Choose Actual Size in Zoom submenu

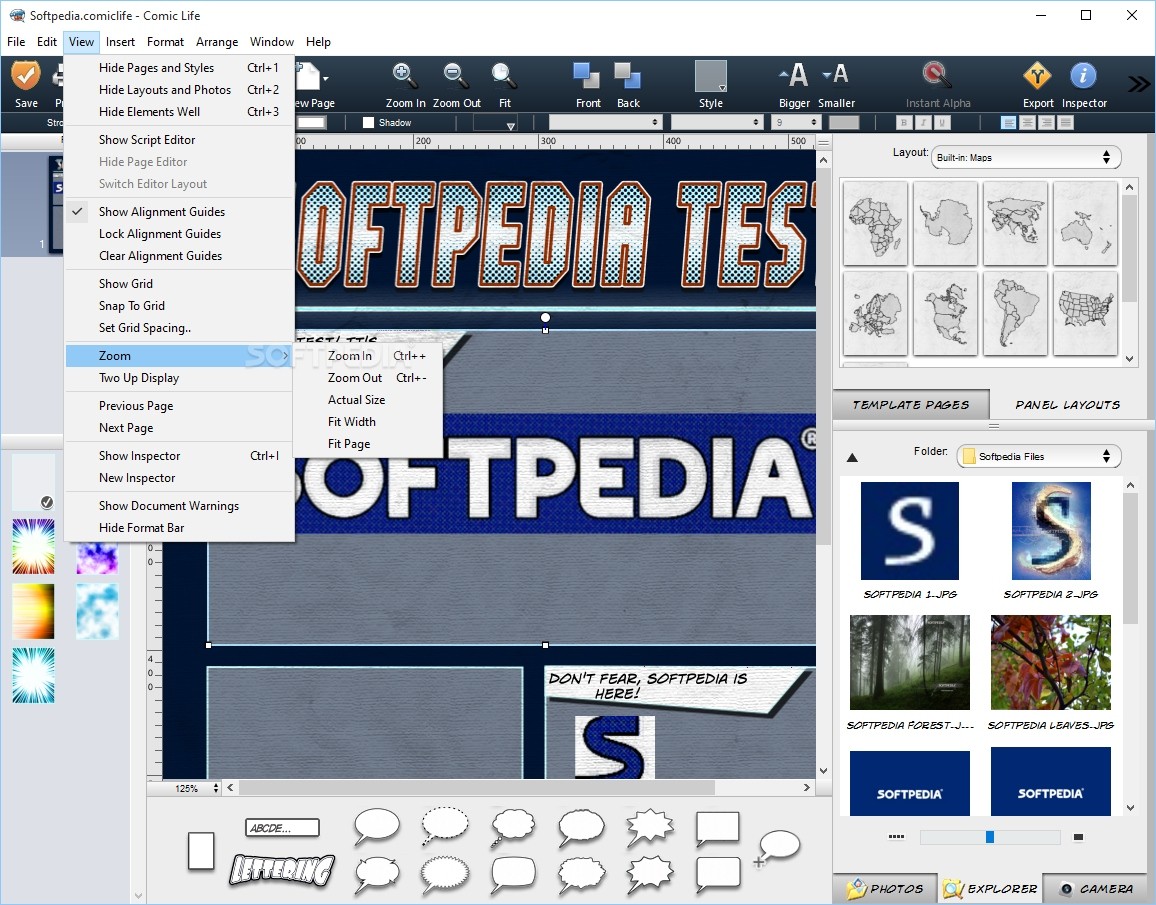tap(368, 399)
